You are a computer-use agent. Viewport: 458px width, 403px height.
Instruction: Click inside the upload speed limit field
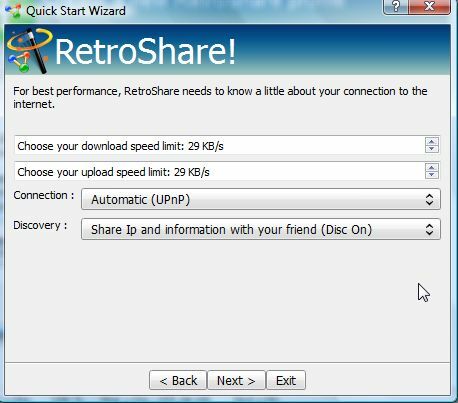pyautogui.click(x=220, y=171)
